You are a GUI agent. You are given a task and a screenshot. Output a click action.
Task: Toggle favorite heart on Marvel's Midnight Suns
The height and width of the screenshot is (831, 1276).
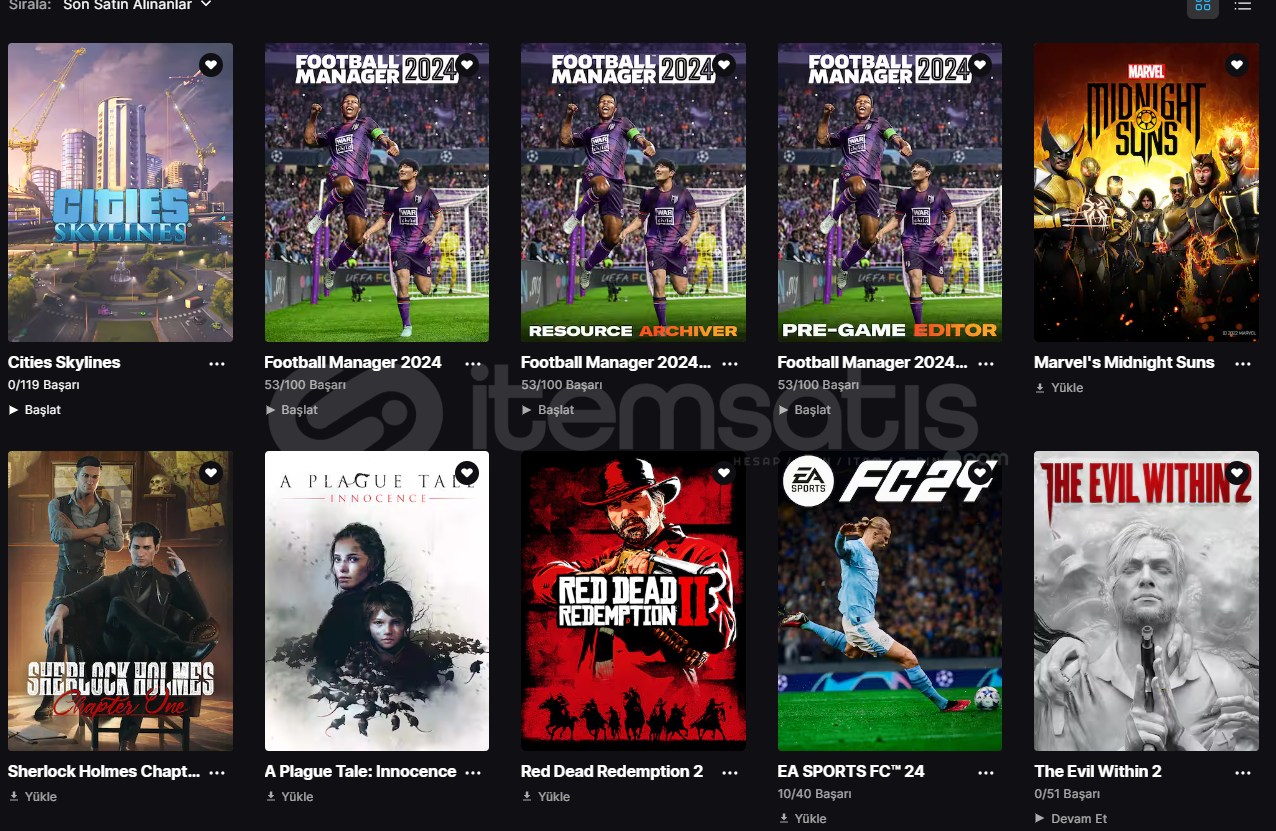[1237, 65]
